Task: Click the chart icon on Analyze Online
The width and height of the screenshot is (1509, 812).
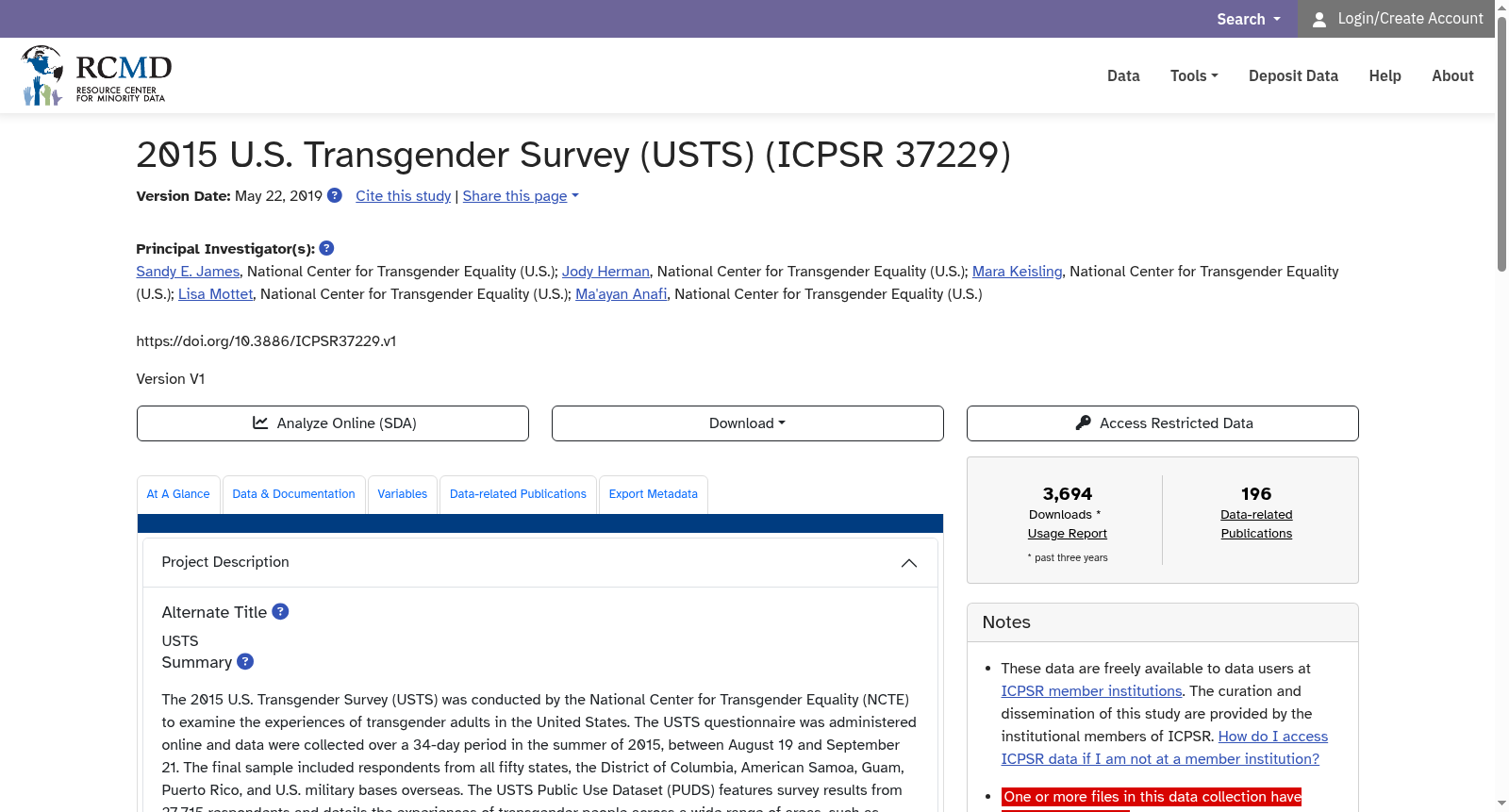Action: click(260, 423)
